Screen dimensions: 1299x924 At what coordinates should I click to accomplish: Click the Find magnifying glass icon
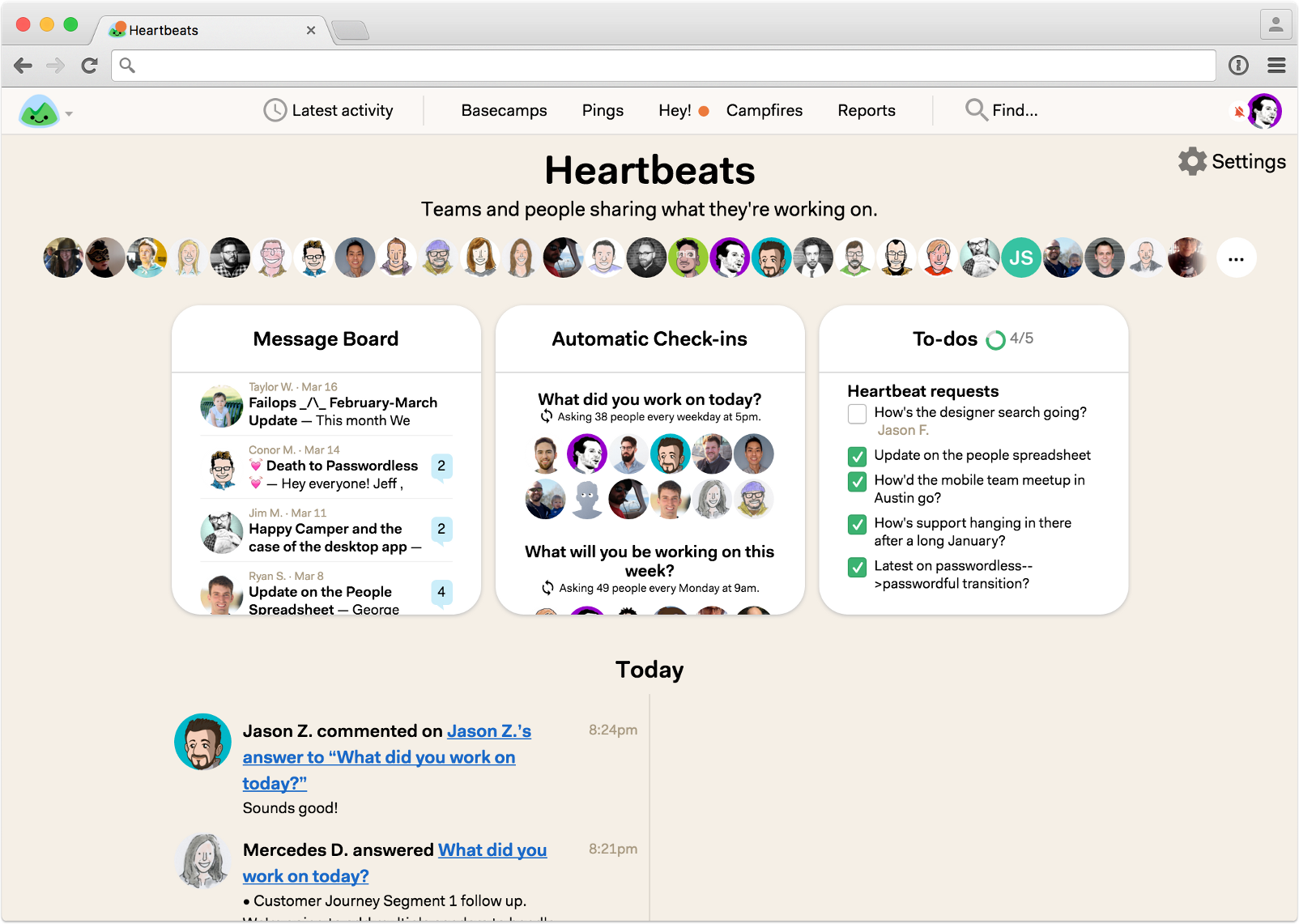pyautogui.click(x=976, y=109)
